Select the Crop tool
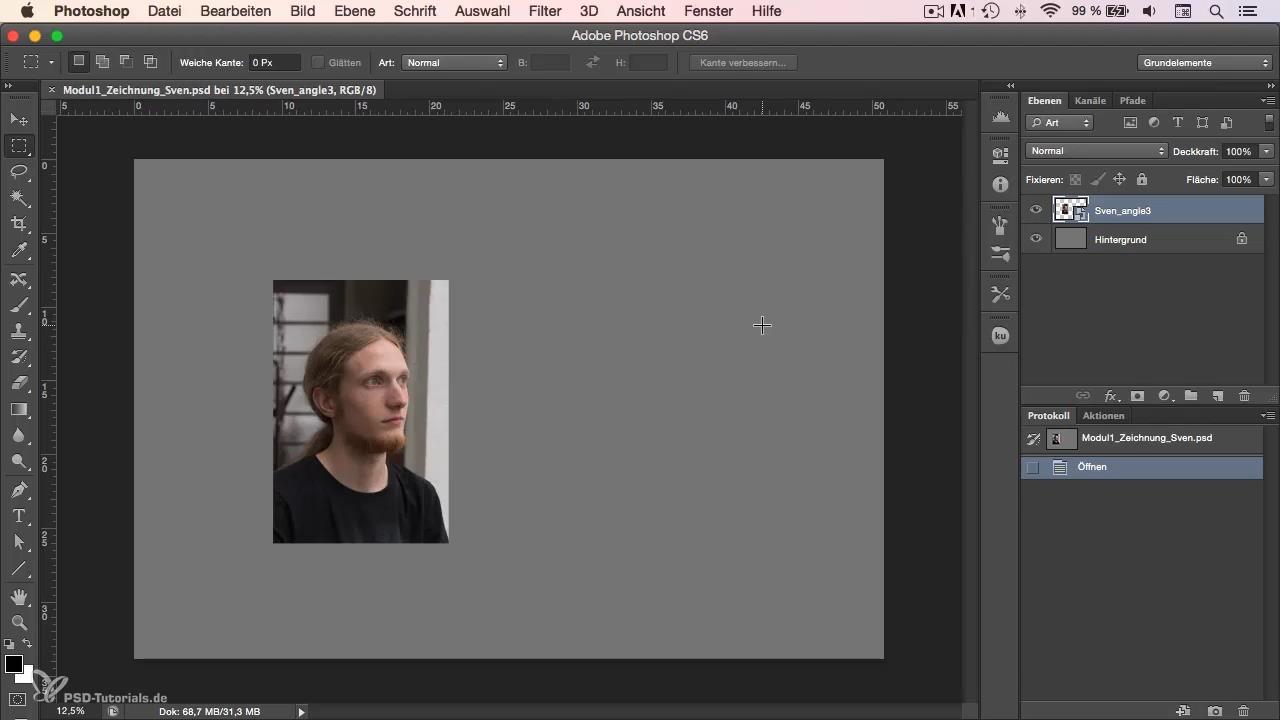The image size is (1280, 720). [19, 224]
